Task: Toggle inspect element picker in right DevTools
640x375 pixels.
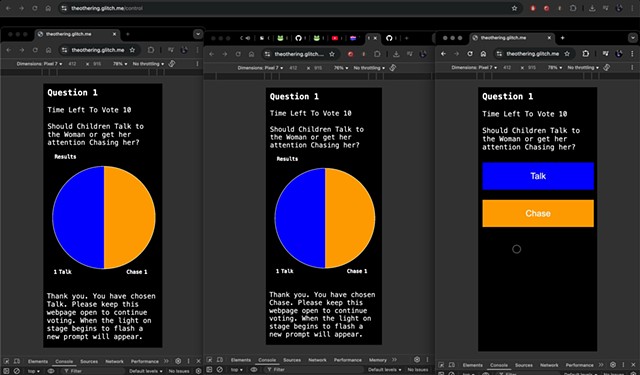Action: 441,365
